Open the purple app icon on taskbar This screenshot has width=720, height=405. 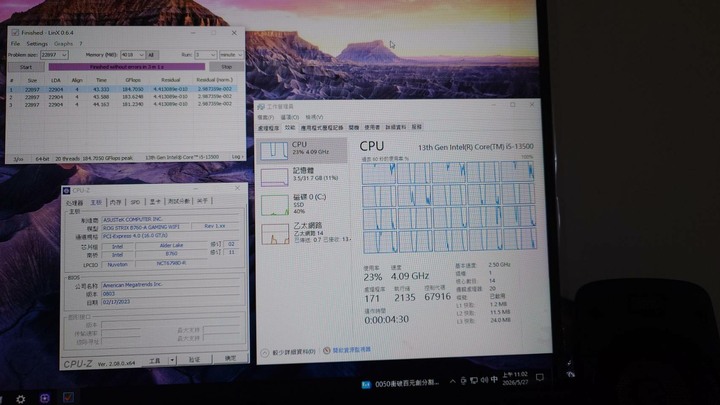(45, 398)
